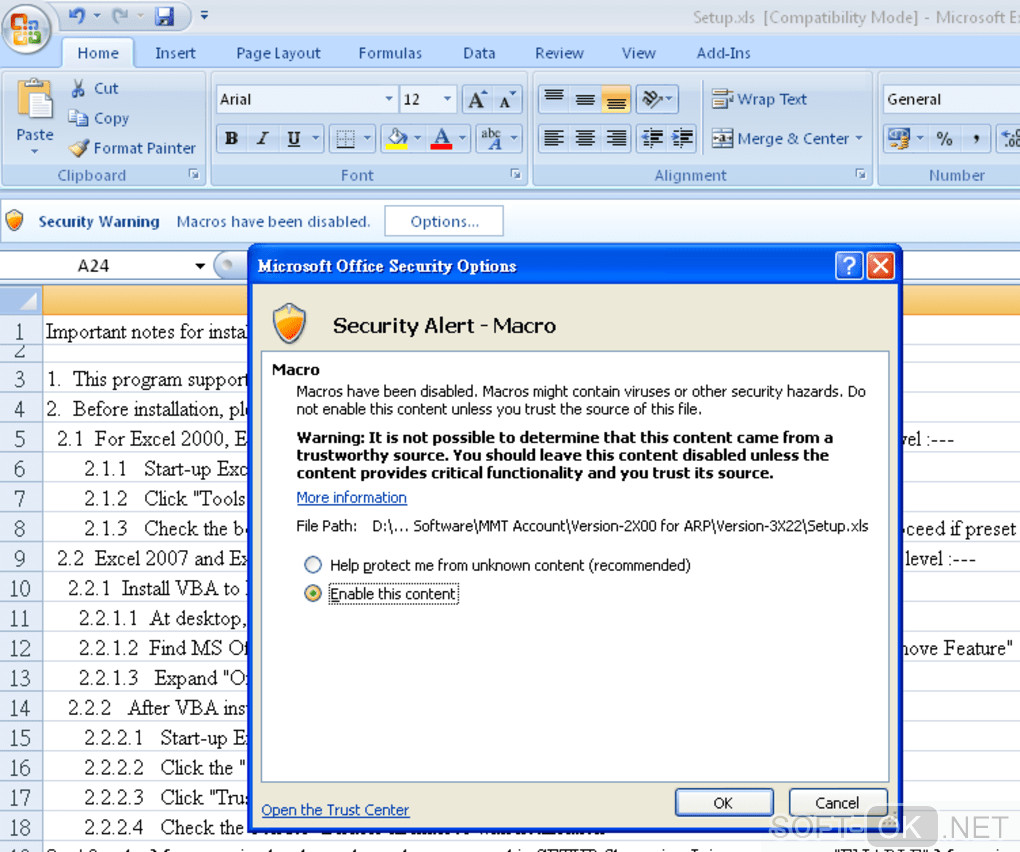Toggle underline formatting
The height and width of the screenshot is (852, 1020).
click(x=293, y=139)
